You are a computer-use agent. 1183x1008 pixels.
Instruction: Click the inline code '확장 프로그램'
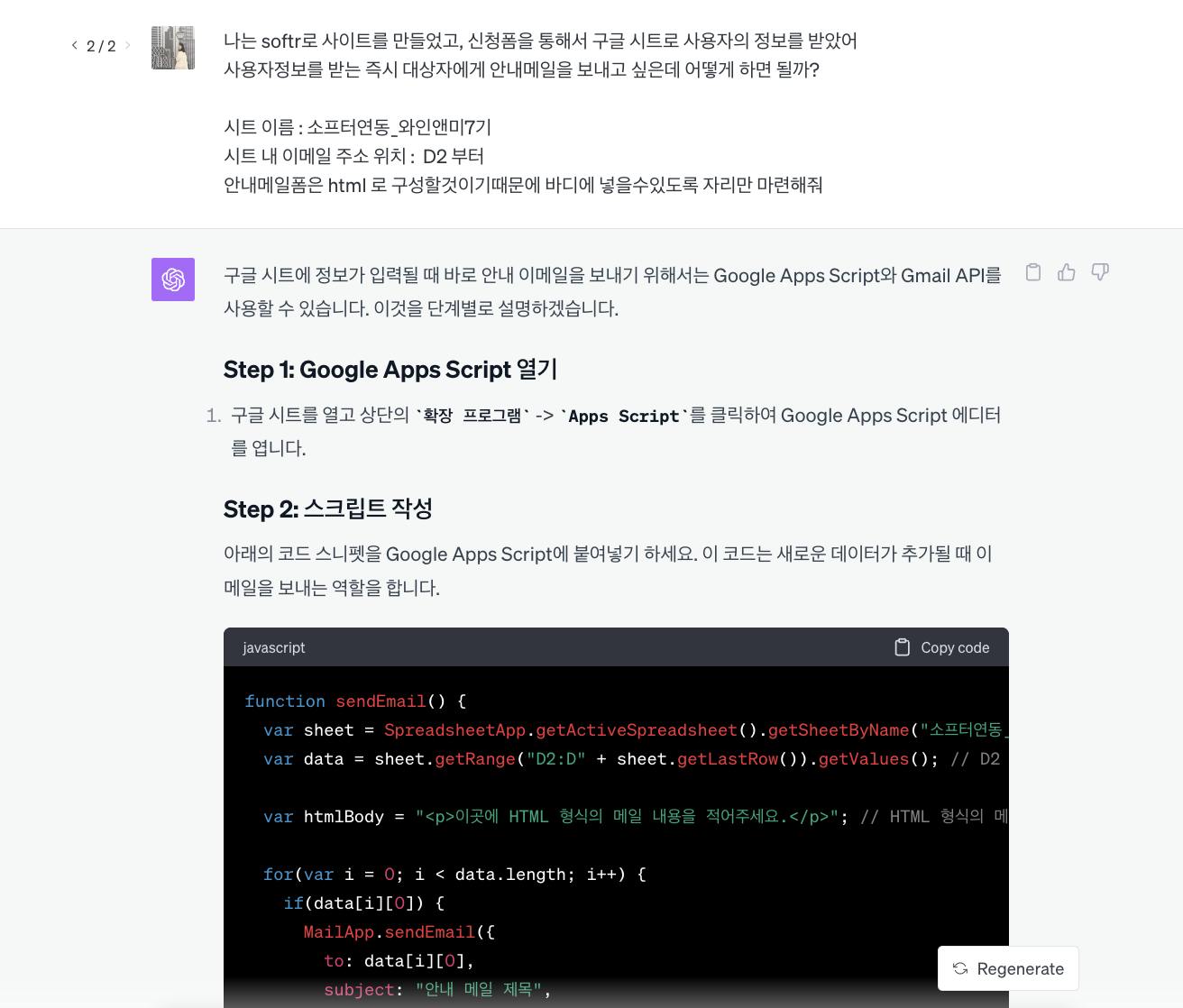point(472,416)
